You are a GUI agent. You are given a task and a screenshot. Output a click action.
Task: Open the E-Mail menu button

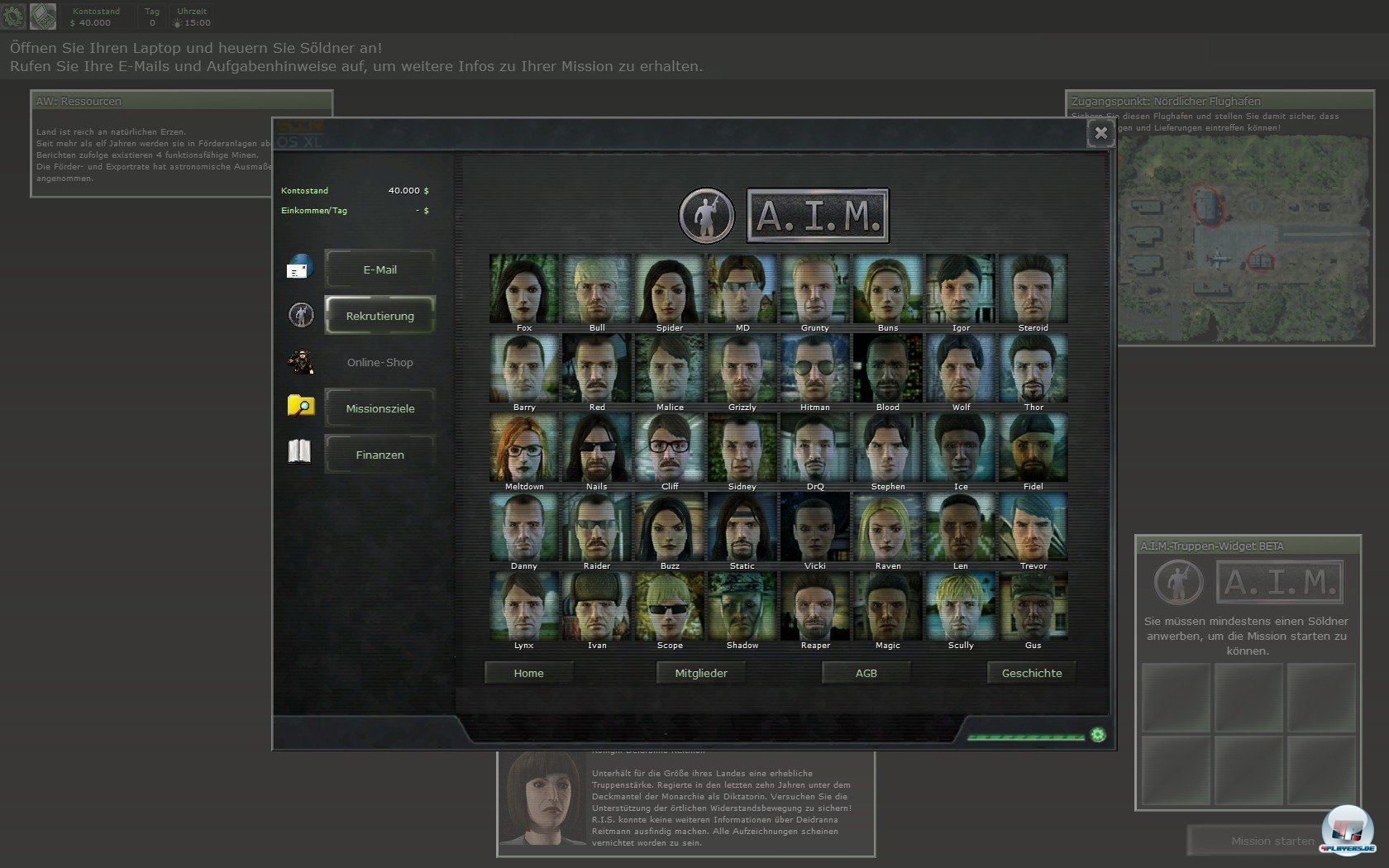pyautogui.click(x=379, y=269)
